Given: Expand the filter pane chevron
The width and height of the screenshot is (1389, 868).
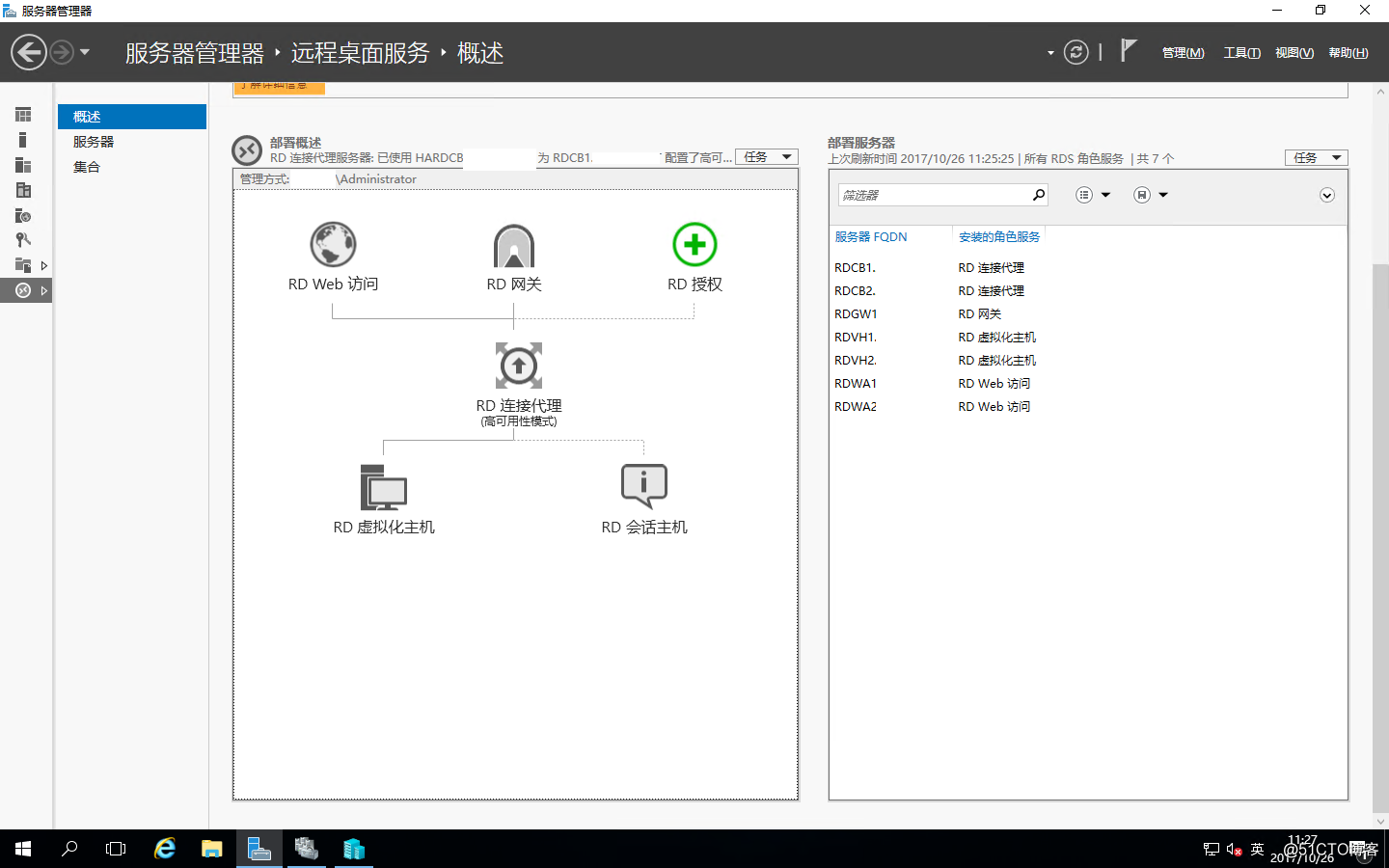Looking at the screenshot, I should pos(1327,195).
